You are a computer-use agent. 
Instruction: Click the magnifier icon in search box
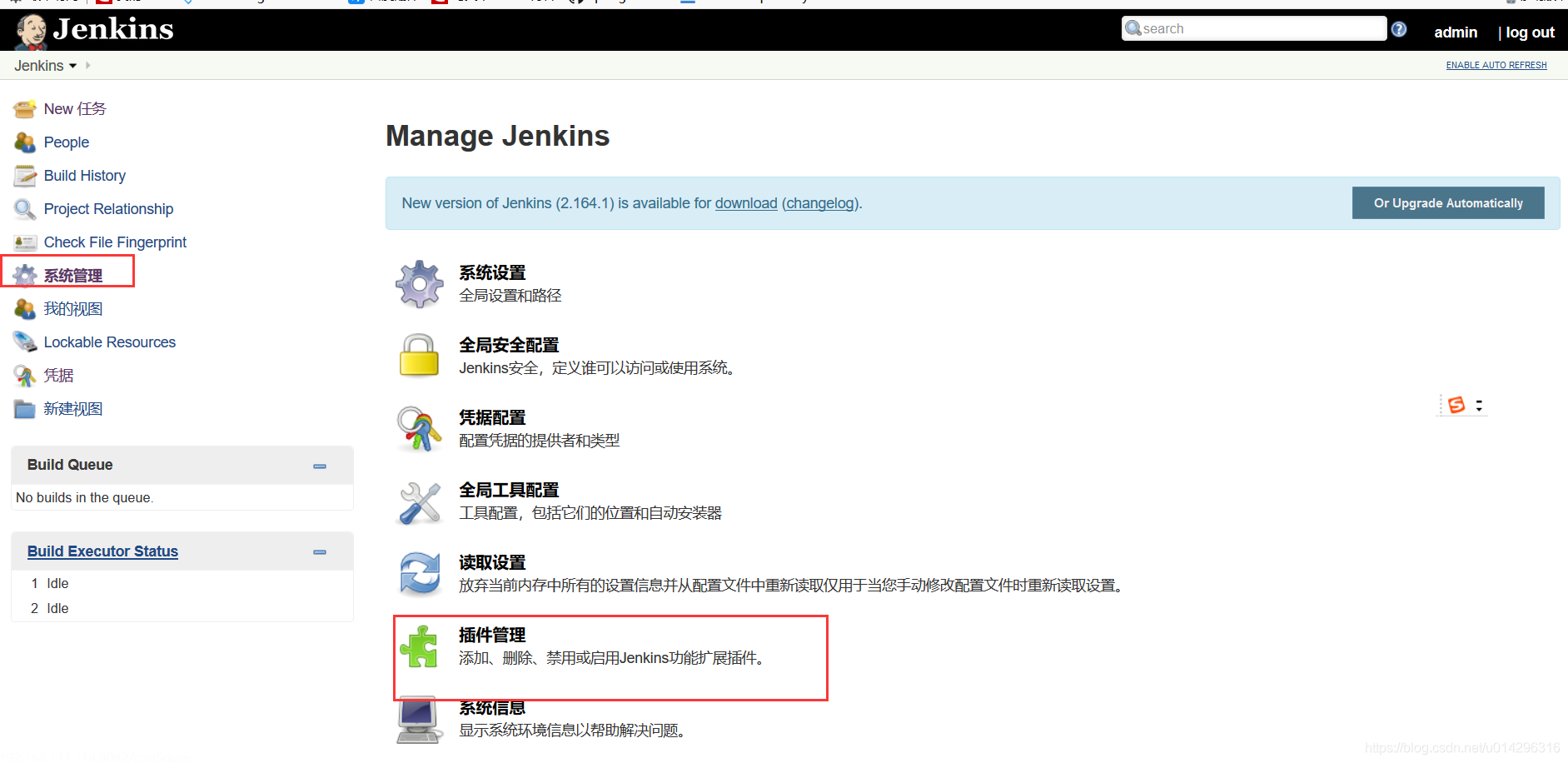[x=1133, y=28]
